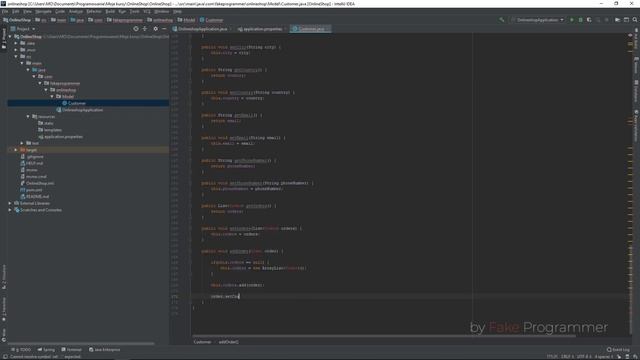Image resolution: width=640 pixels, height=360 pixels.
Task: Open the Edit menu
Action: click(16, 11)
